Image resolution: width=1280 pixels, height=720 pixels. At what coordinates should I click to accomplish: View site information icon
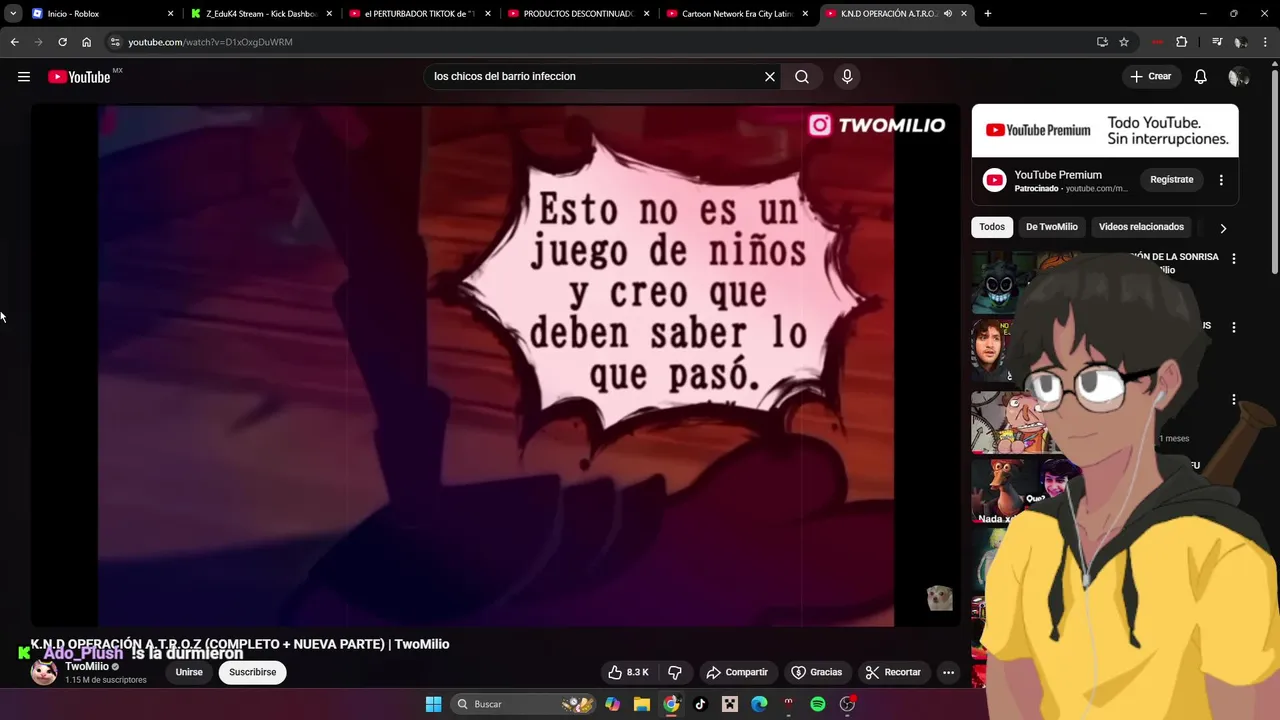(115, 42)
